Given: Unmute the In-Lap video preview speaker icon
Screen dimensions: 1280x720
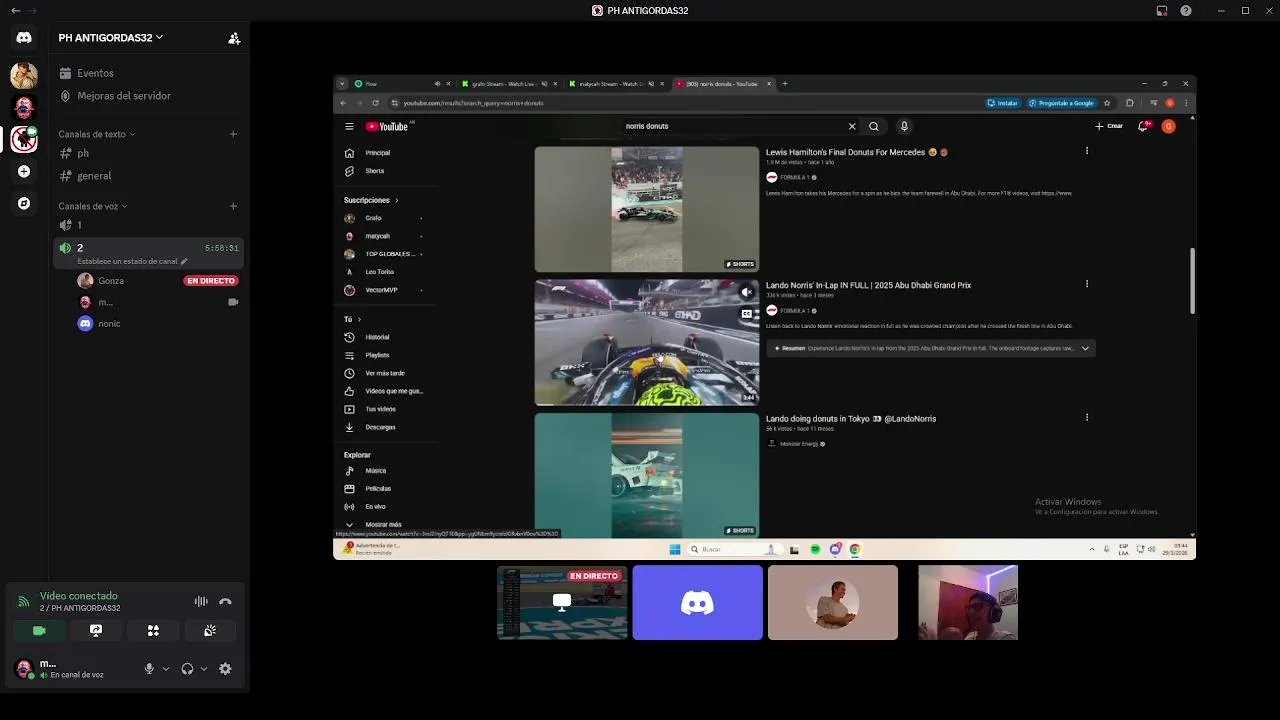Looking at the screenshot, I should click(x=746, y=292).
